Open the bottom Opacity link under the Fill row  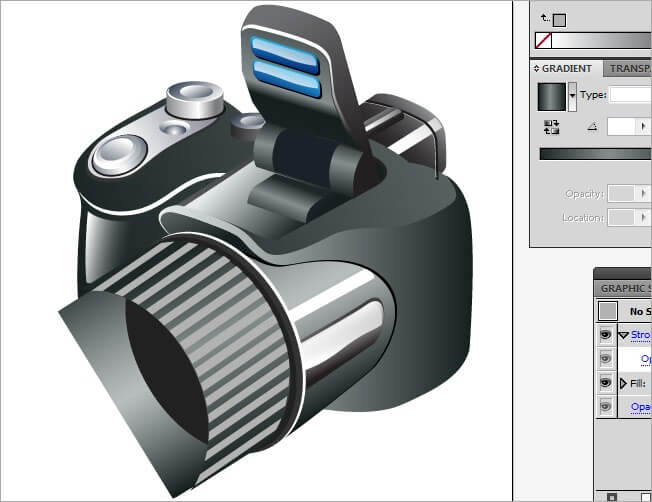click(x=641, y=407)
